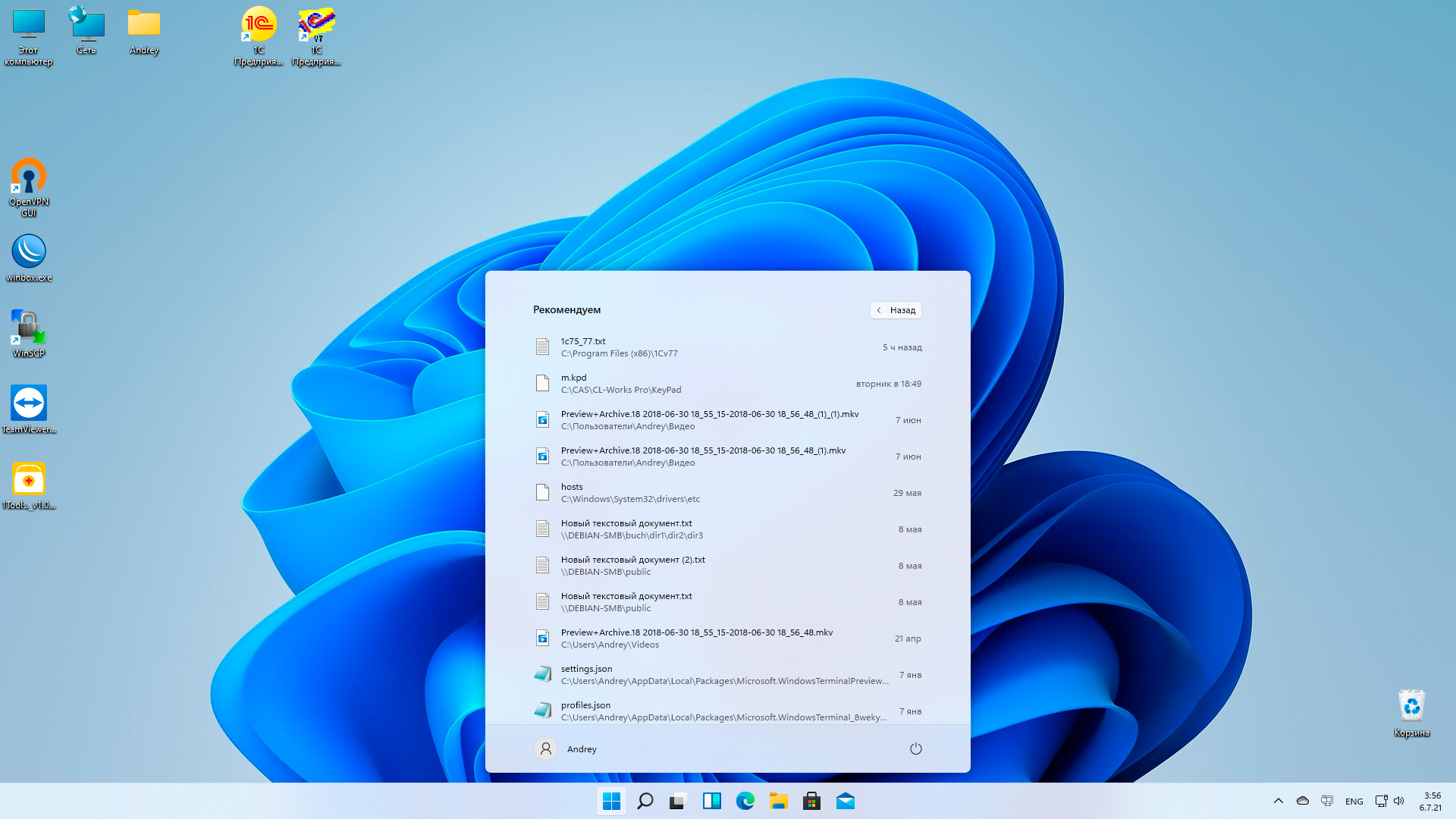
Task: Switch input language via ENG indicator
Action: (x=1354, y=802)
